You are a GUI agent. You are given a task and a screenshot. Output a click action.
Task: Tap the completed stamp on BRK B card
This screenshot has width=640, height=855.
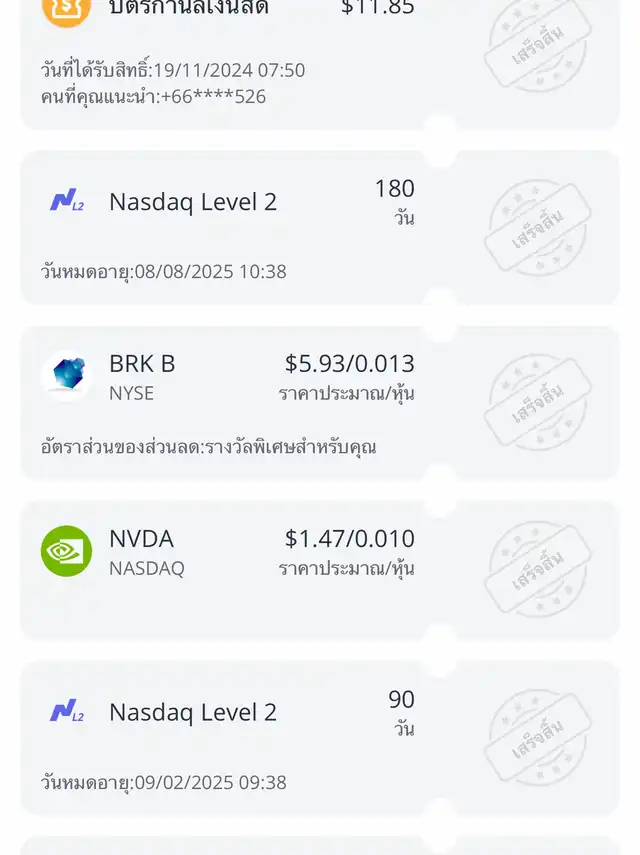(x=537, y=403)
